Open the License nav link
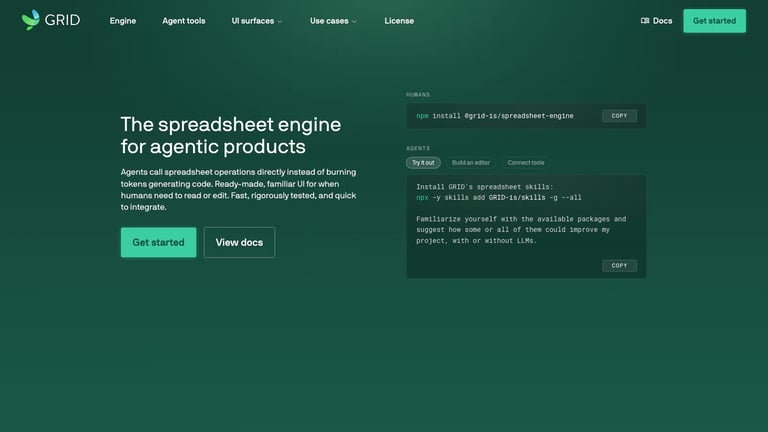 399,21
